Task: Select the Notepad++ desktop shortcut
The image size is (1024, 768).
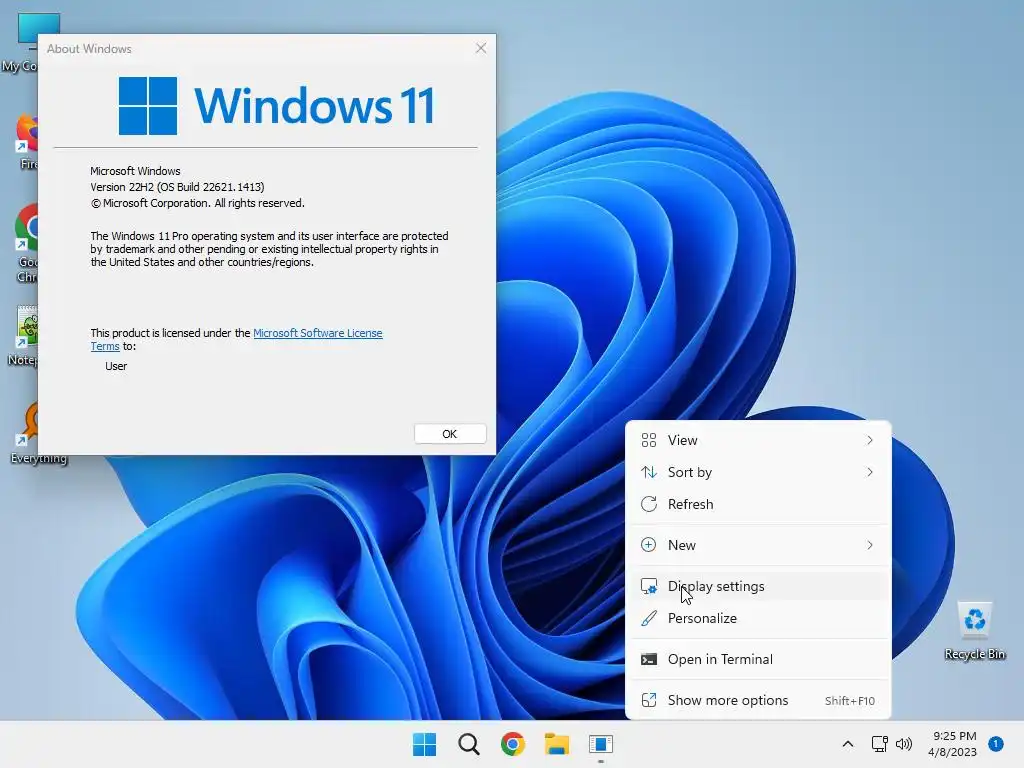Action: pos(24,336)
